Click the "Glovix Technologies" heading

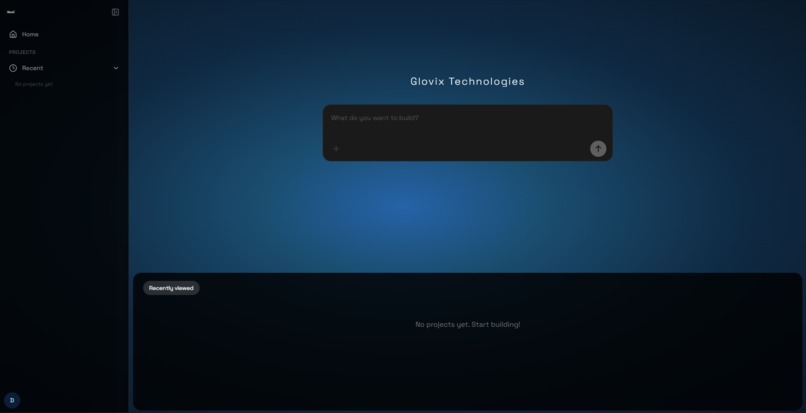(x=467, y=81)
